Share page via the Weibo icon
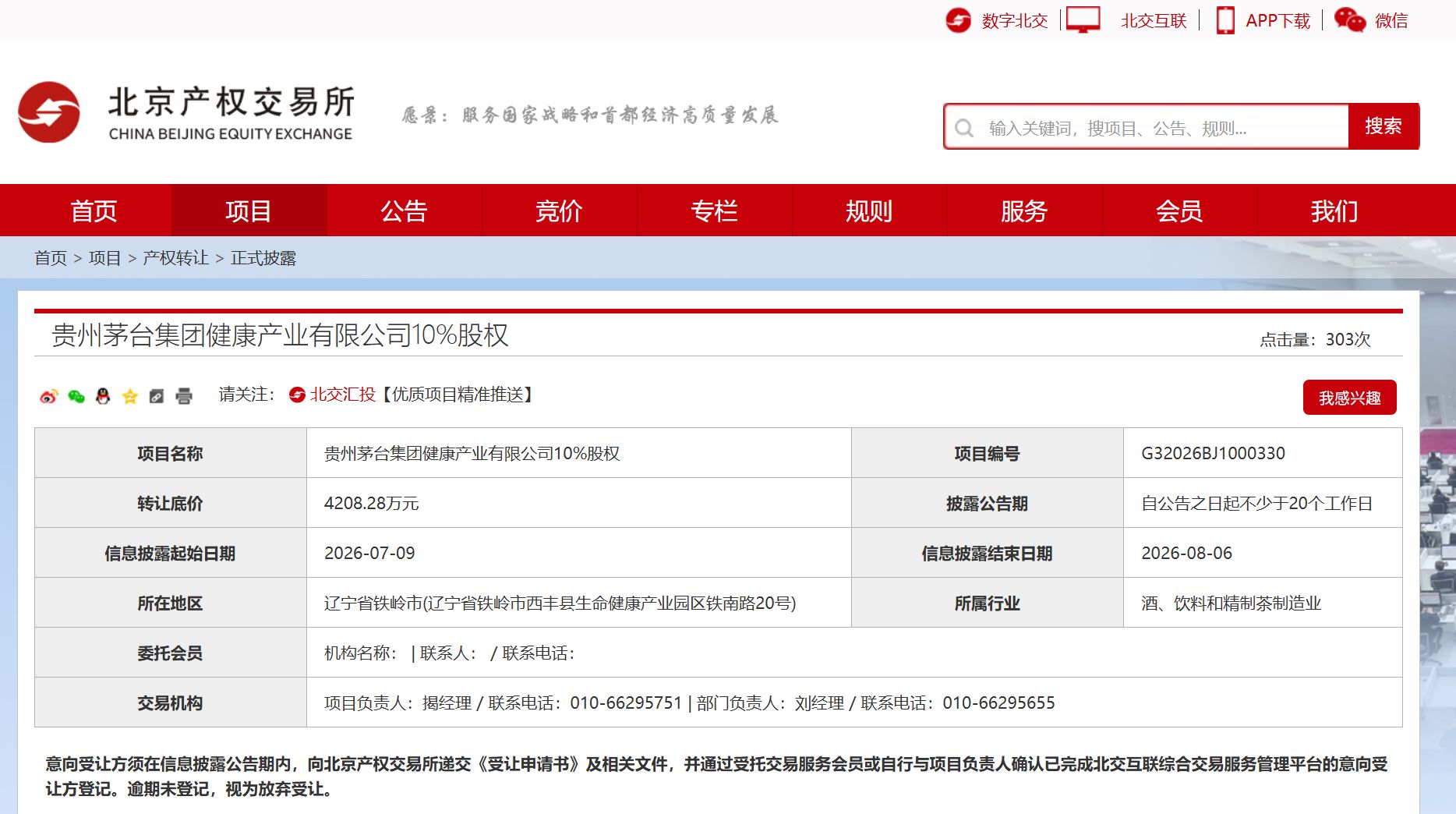1456x814 pixels. click(48, 396)
